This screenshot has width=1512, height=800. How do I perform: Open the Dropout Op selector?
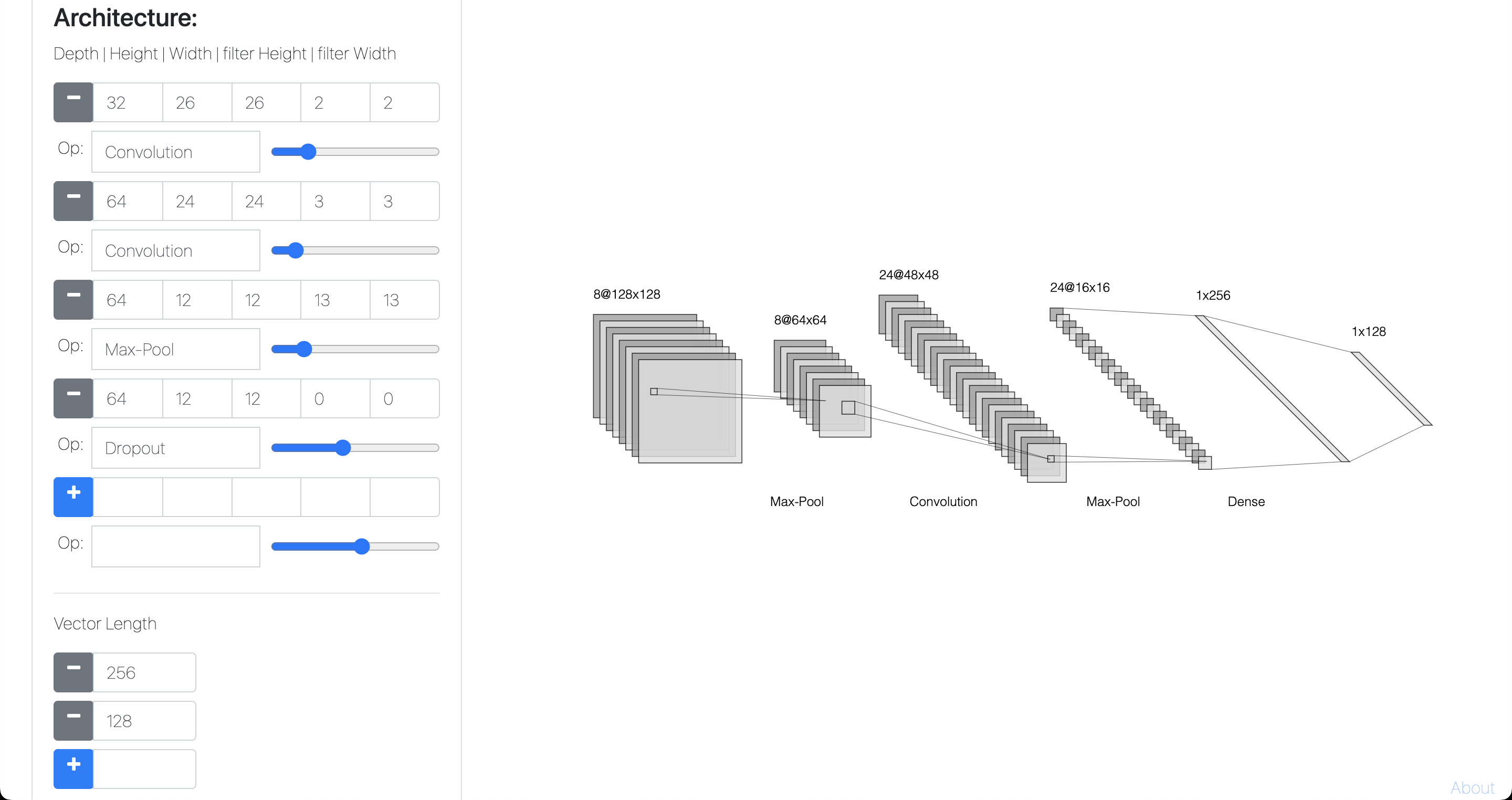click(175, 447)
